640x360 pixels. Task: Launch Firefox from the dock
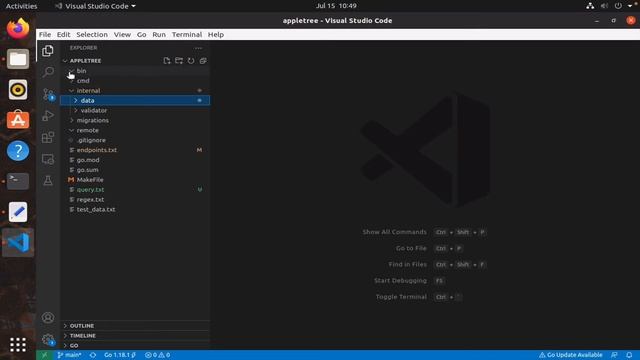coord(18,29)
